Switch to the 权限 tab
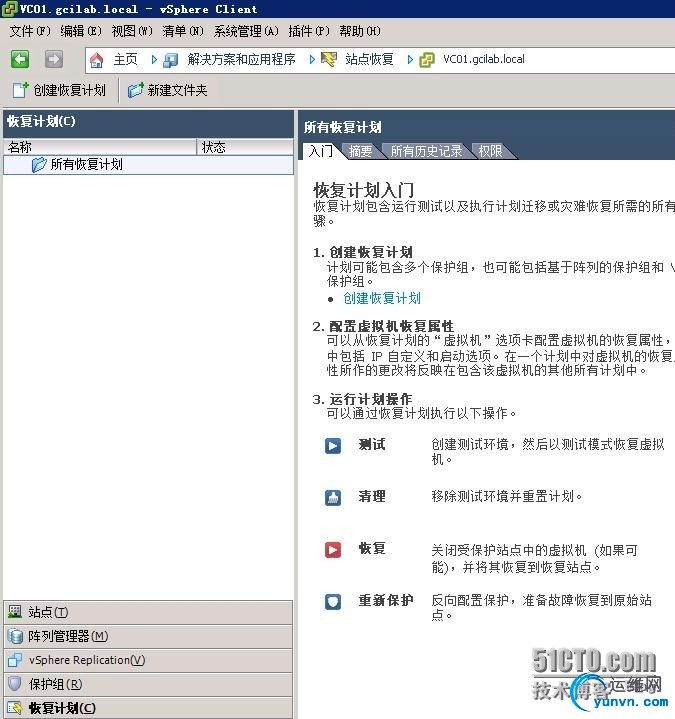This screenshot has height=719, width=675. coord(490,151)
